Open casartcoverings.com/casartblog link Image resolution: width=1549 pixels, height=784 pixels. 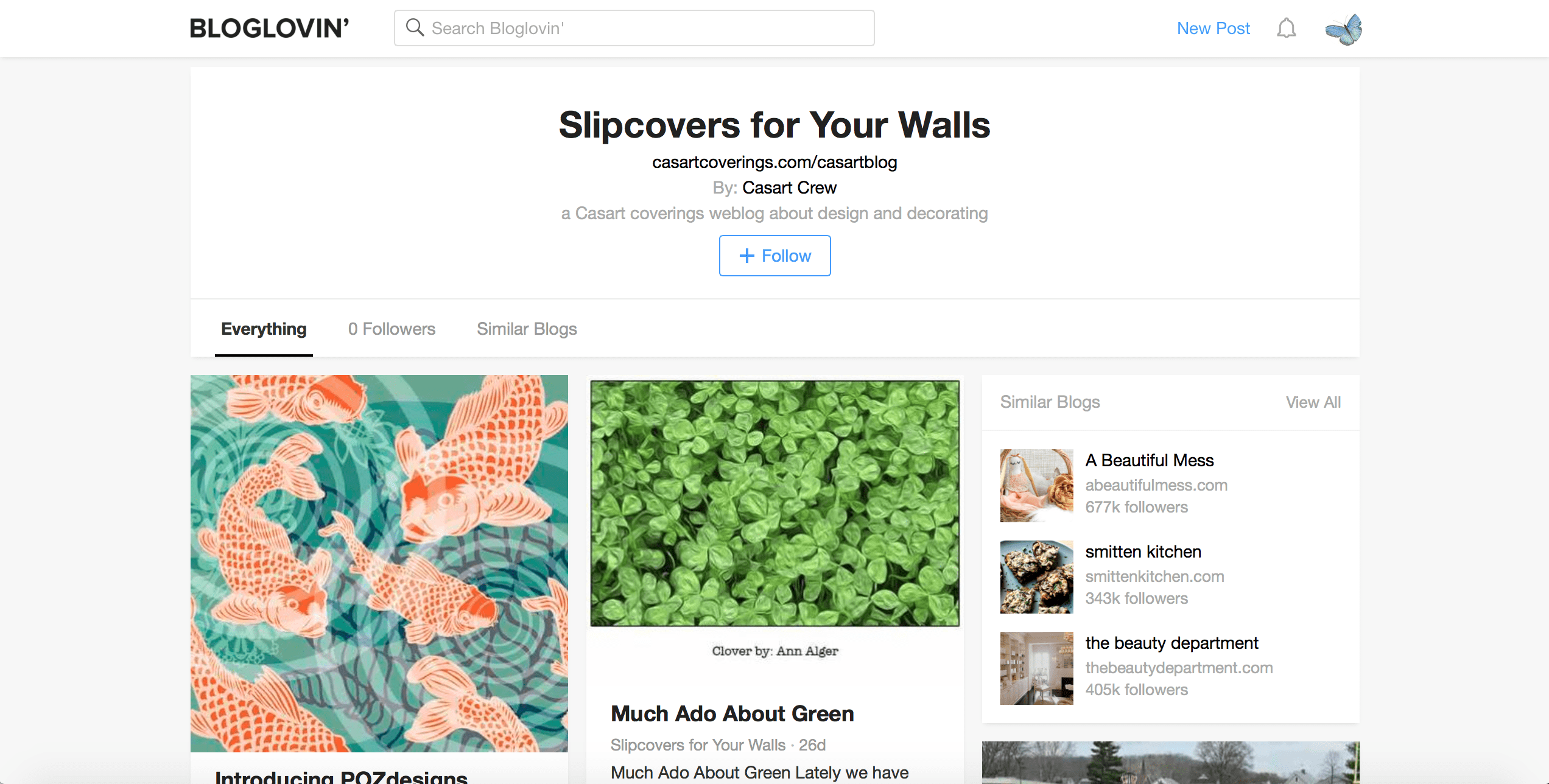(x=774, y=162)
